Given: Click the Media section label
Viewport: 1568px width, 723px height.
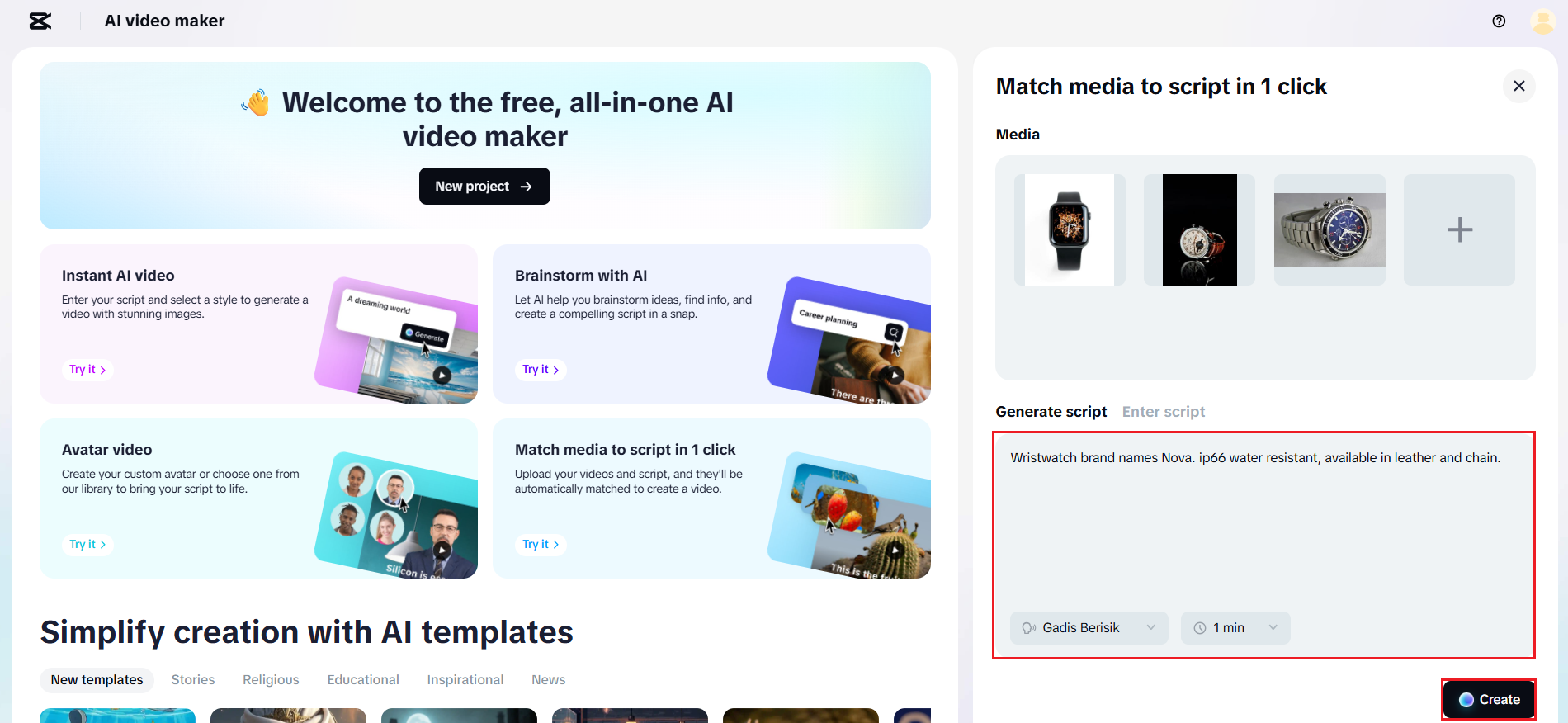Looking at the screenshot, I should (1018, 135).
